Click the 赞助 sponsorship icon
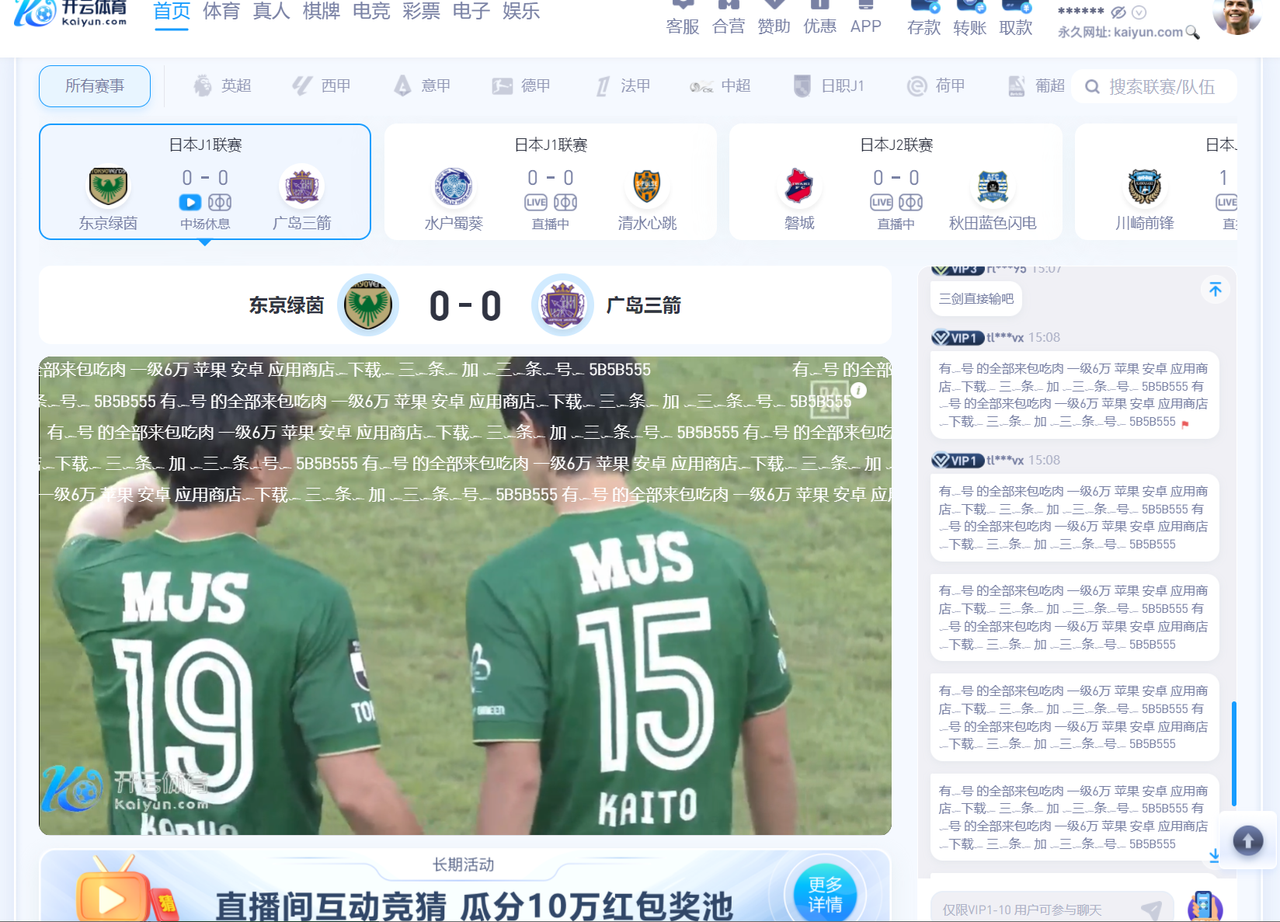Screen dimensions: 1280x922 [774, 17]
